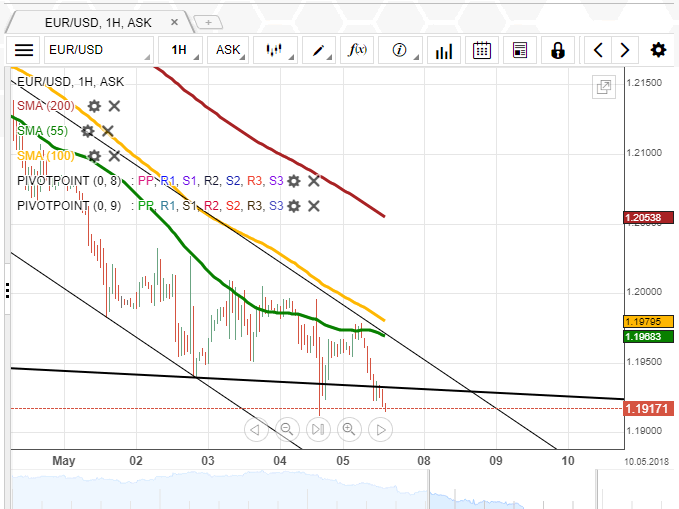The width and height of the screenshot is (679, 509).
Task: Select the SMA (55) legend label
Action: (42, 131)
